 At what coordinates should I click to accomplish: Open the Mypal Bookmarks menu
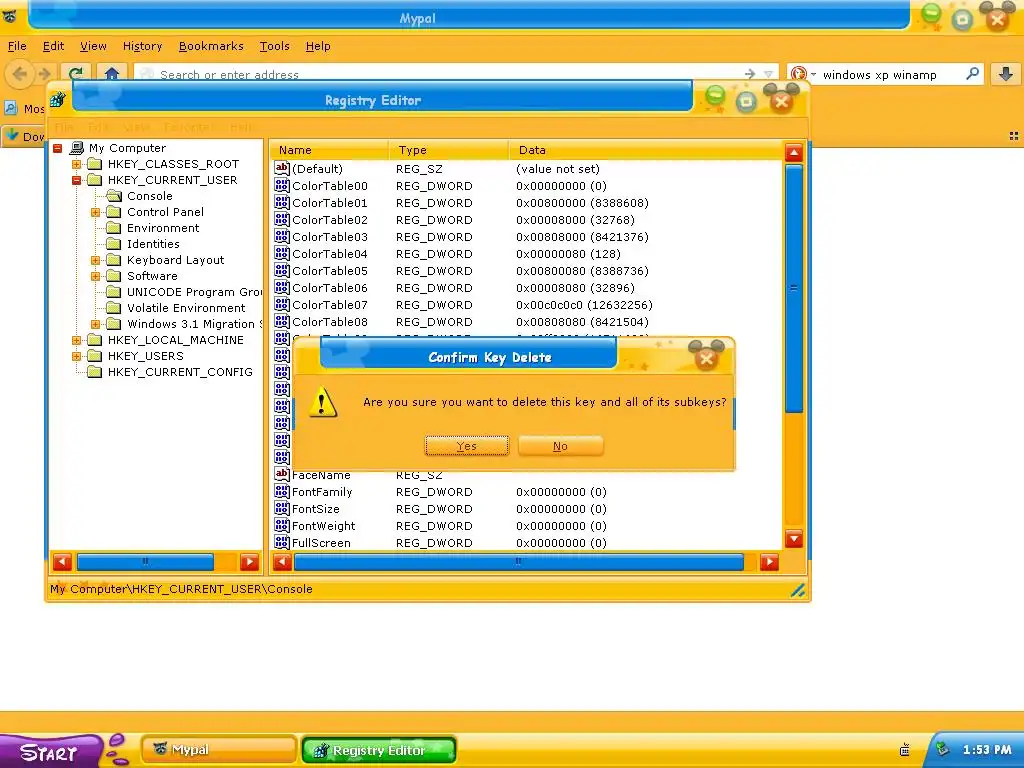pos(211,46)
